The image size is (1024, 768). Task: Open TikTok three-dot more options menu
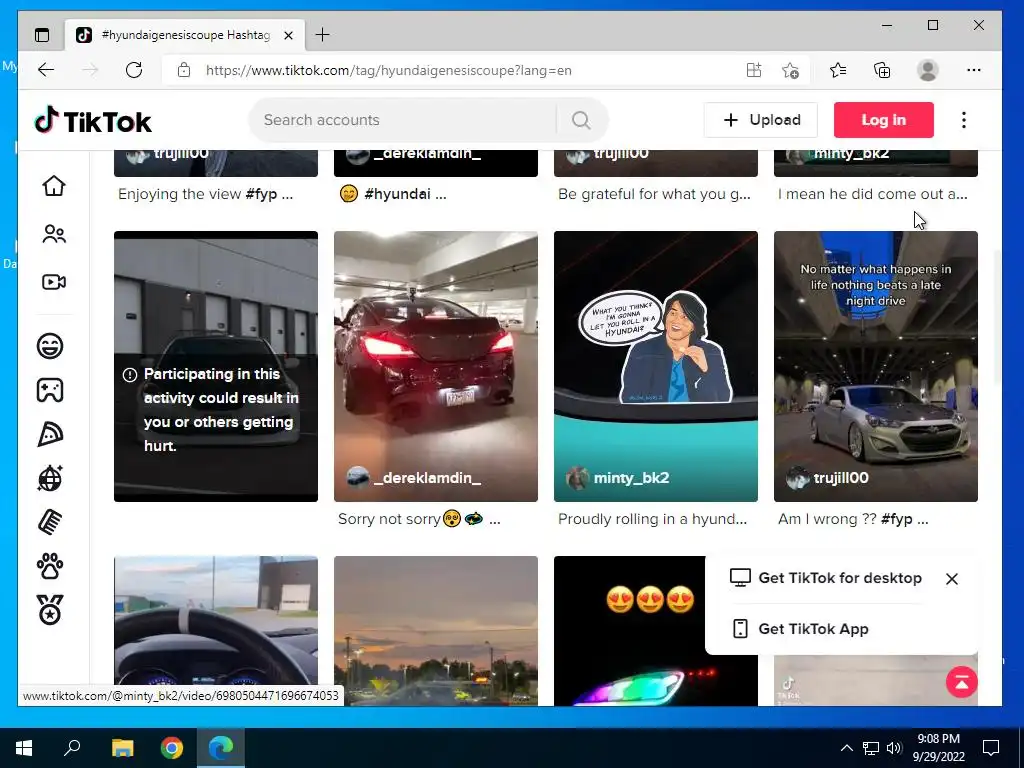(964, 120)
